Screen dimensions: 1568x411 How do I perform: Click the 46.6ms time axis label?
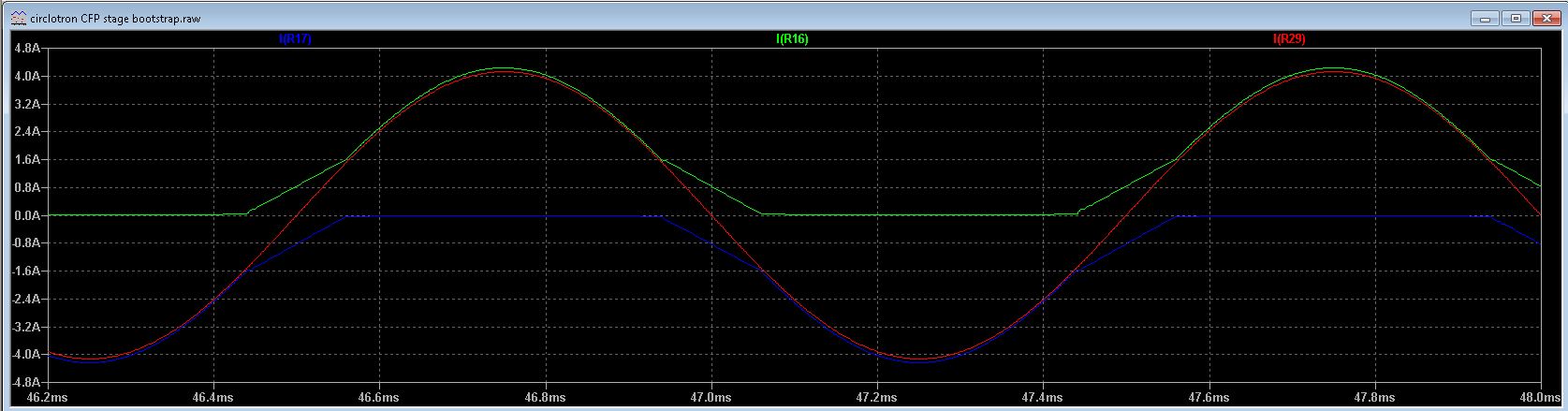(x=380, y=398)
